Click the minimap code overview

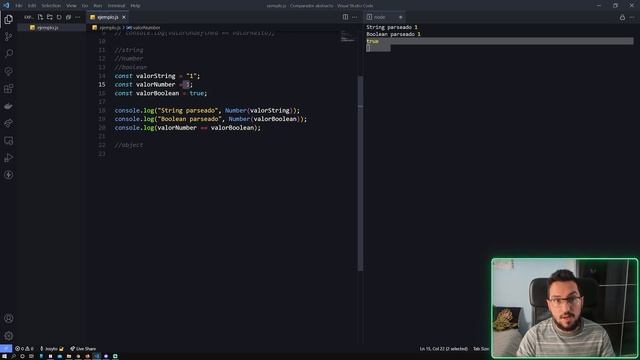click(348, 36)
